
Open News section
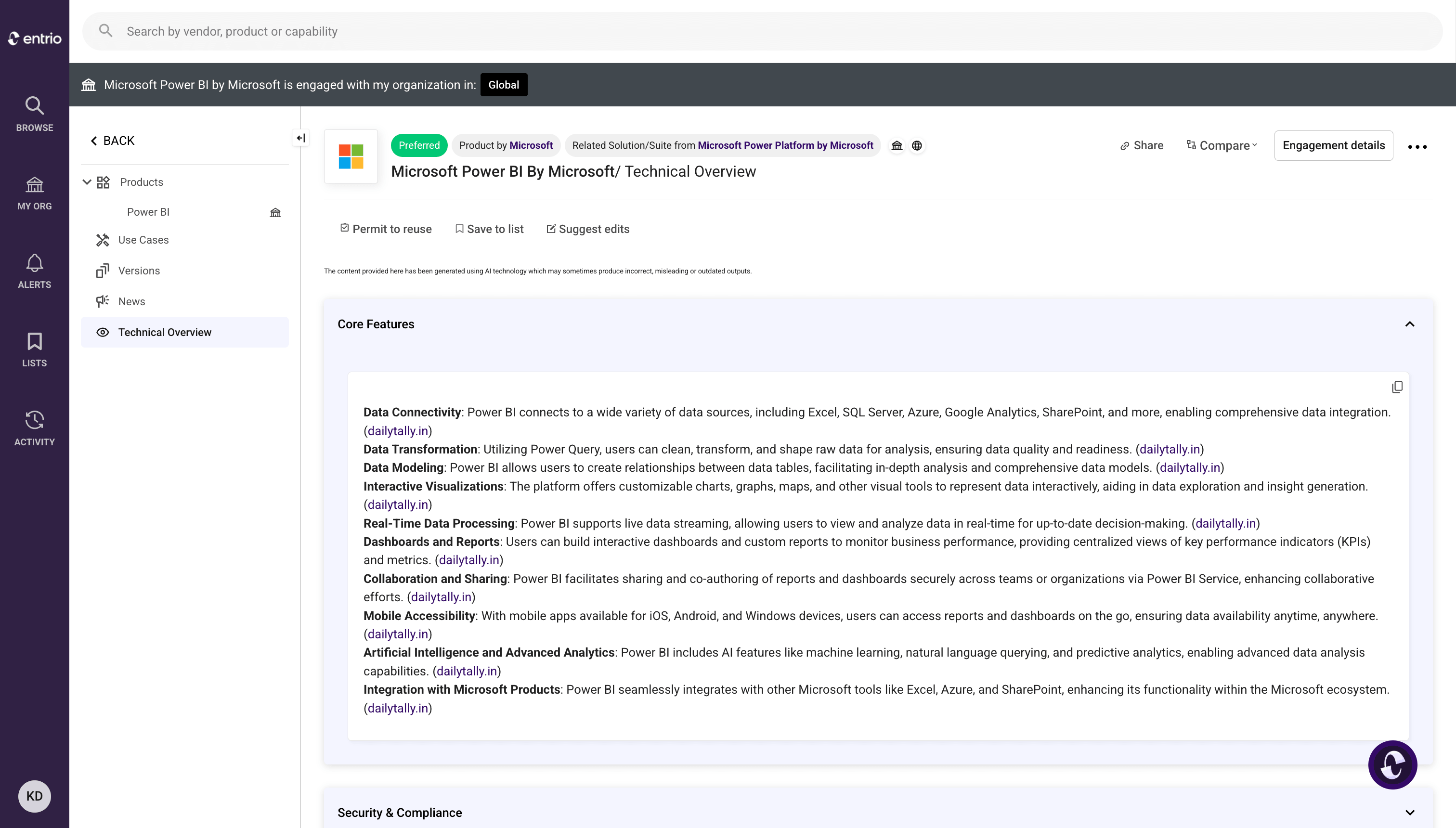pyautogui.click(x=131, y=301)
